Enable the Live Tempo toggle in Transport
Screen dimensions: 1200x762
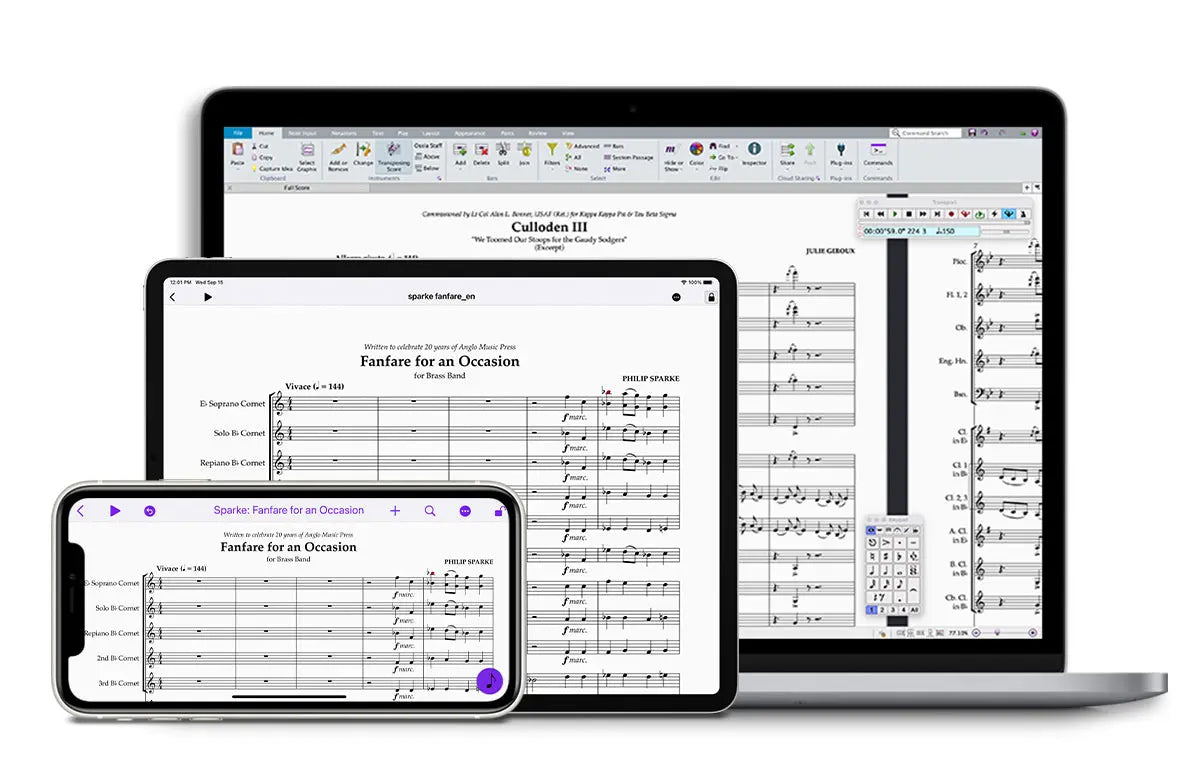pyautogui.click(x=1008, y=213)
